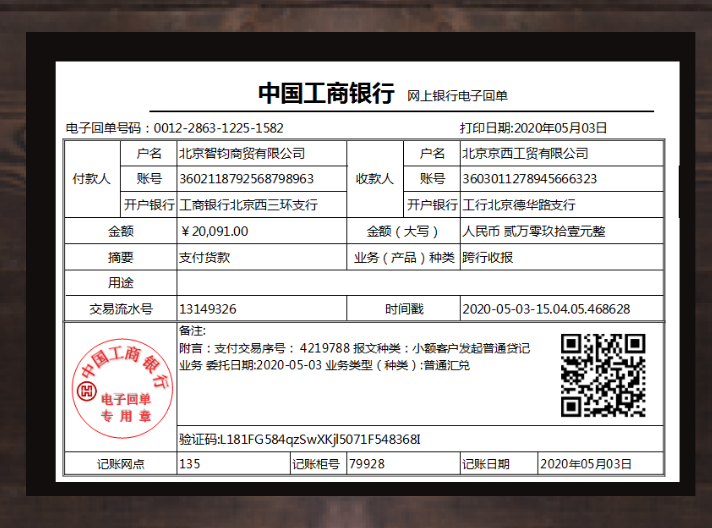Click the 记账日期 label
Screen dimensions: 712x528
pyautogui.click(x=486, y=464)
